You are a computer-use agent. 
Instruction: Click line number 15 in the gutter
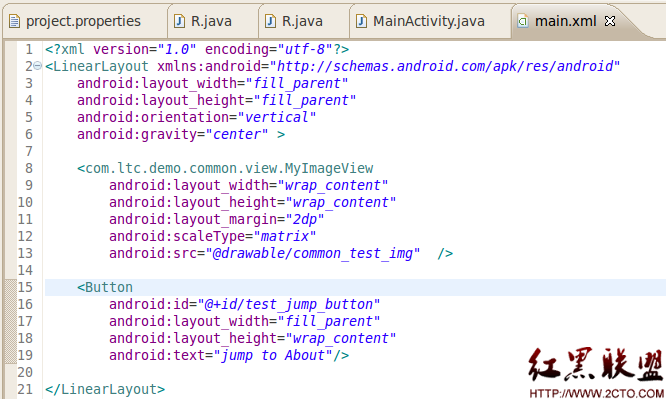pyautogui.click(x=25, y=287)
